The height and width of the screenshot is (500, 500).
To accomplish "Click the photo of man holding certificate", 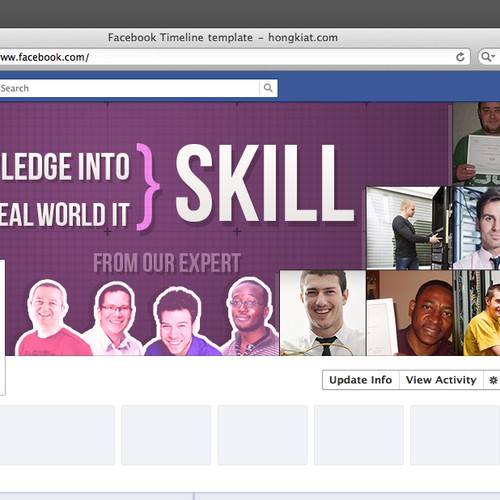I will [476, 144].
